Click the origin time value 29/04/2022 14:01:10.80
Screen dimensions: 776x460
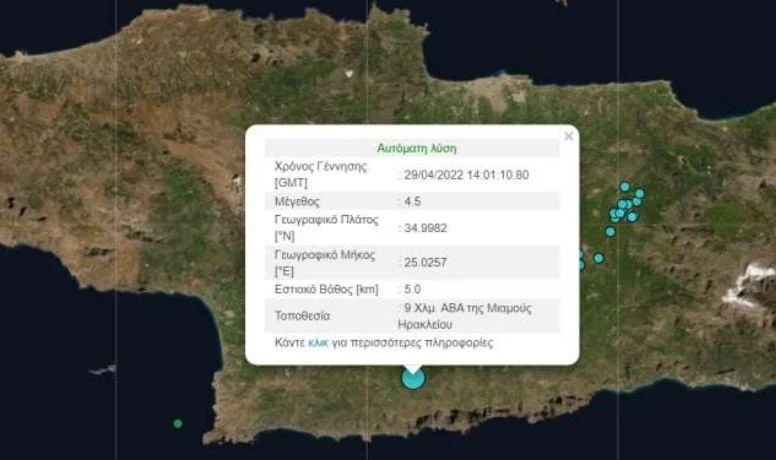(465, 174)
